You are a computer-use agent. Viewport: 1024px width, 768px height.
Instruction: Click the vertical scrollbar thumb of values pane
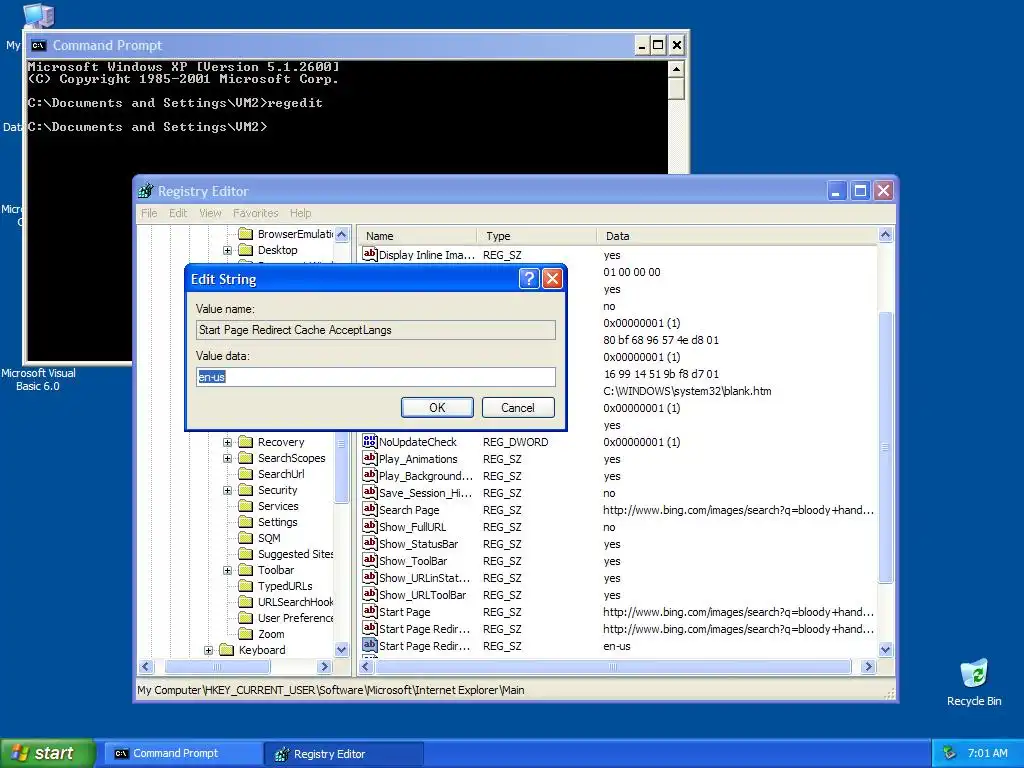(x=886, y=447)
